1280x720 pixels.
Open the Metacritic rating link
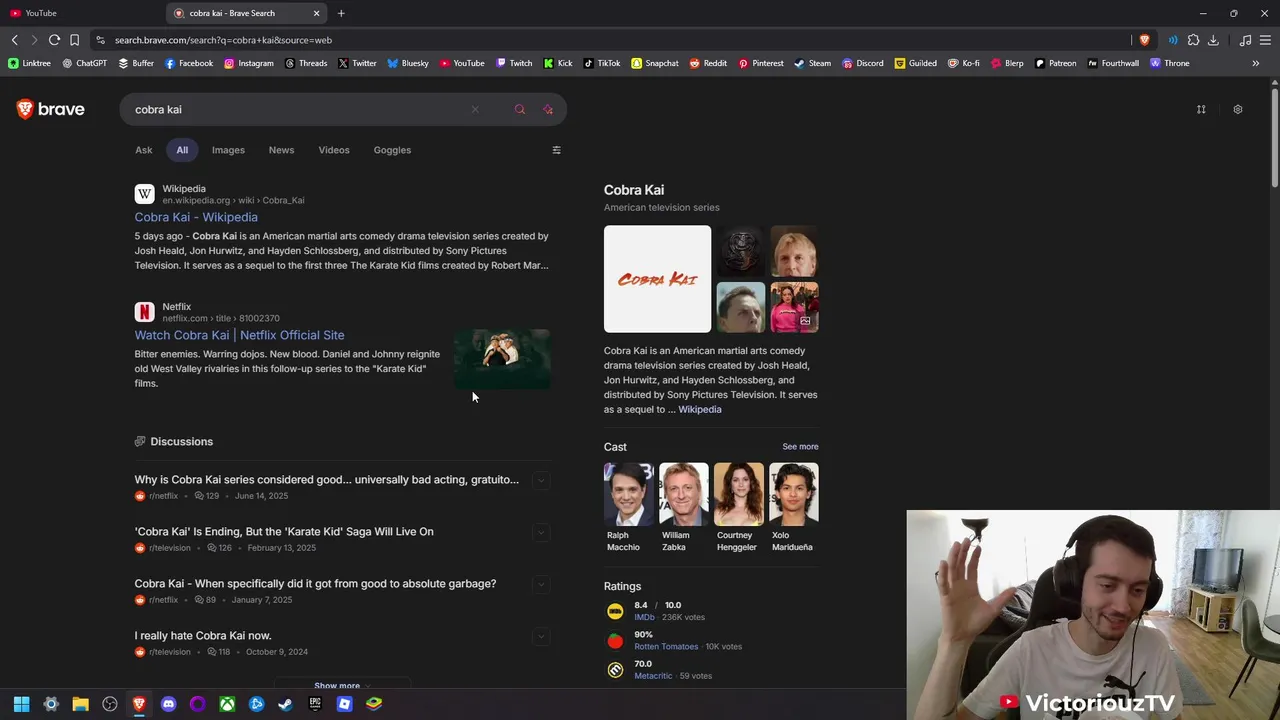coord(653,676)
